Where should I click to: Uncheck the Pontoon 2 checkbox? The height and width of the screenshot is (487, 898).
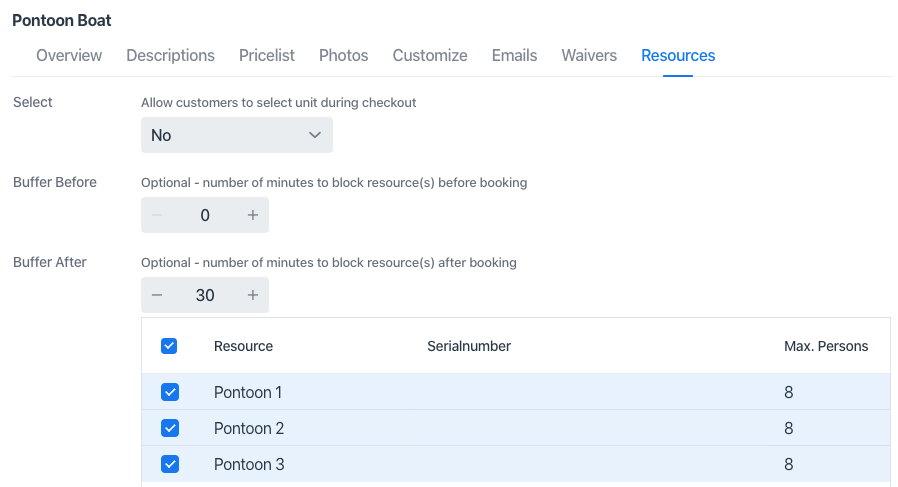170,428
